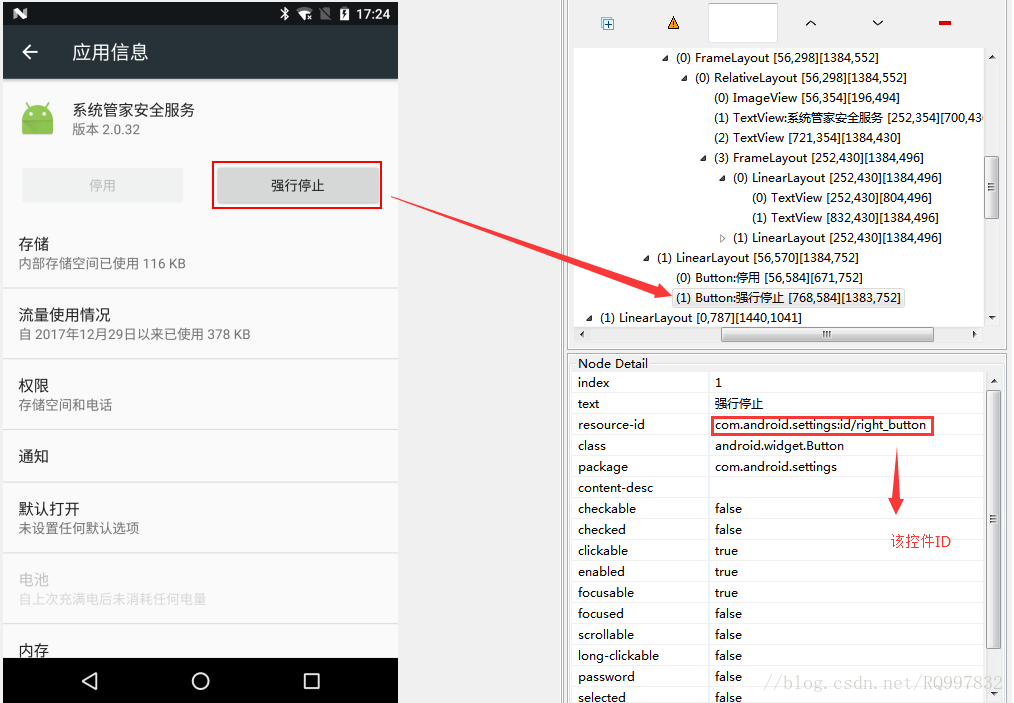The width and height of the screenshot is (1014, 703).
Task: Click the tree horizontal scrollbar right arrow
Action: tap(975, 334)
